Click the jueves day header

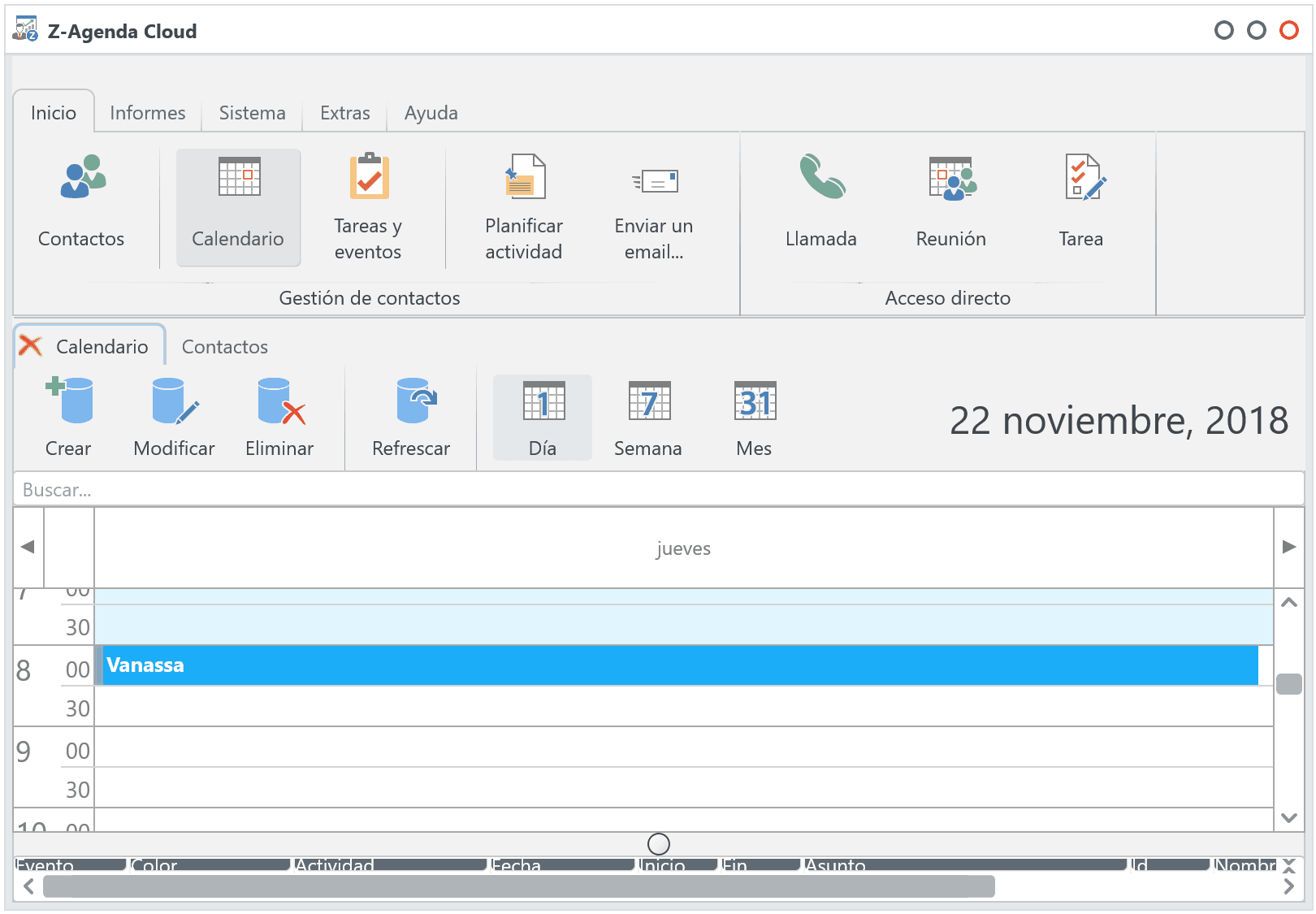pyautogui.click(x=683, y=548)
